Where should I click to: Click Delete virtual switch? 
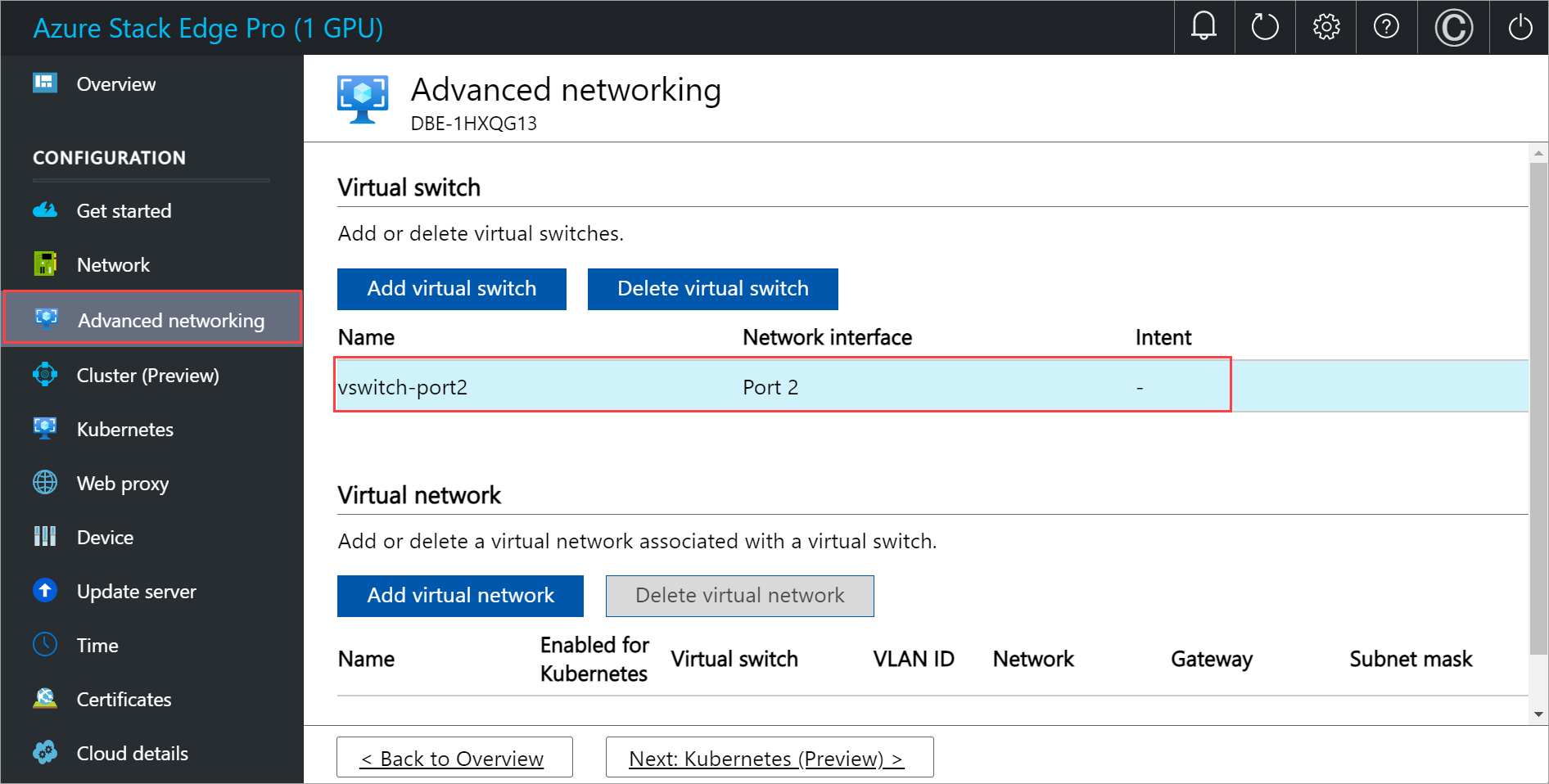712,289
